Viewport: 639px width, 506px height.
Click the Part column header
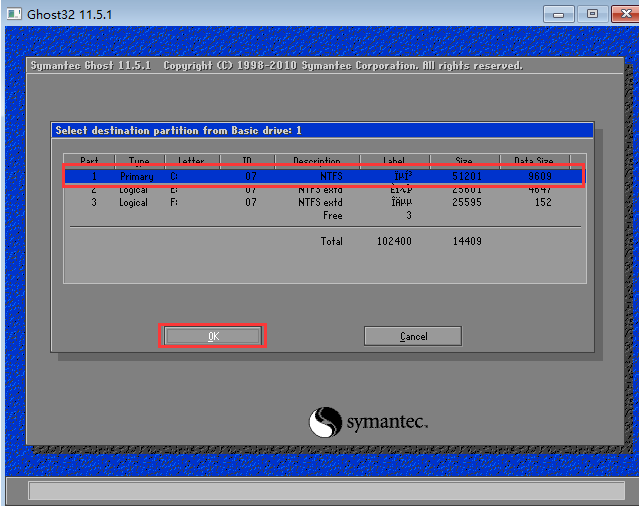tap(90, 161)
